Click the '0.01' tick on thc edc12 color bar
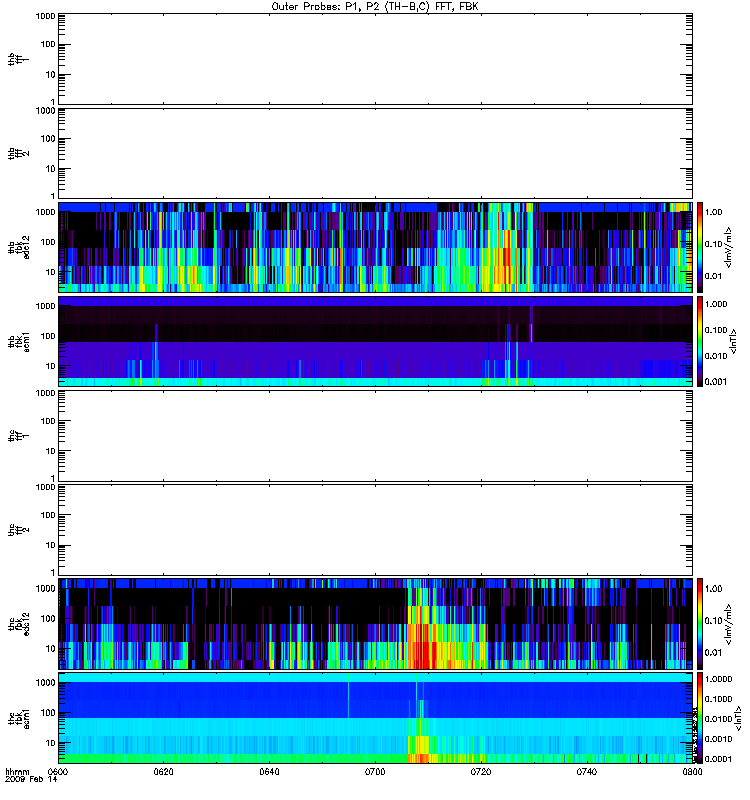750x800 pixels. (x=714, y=653)
